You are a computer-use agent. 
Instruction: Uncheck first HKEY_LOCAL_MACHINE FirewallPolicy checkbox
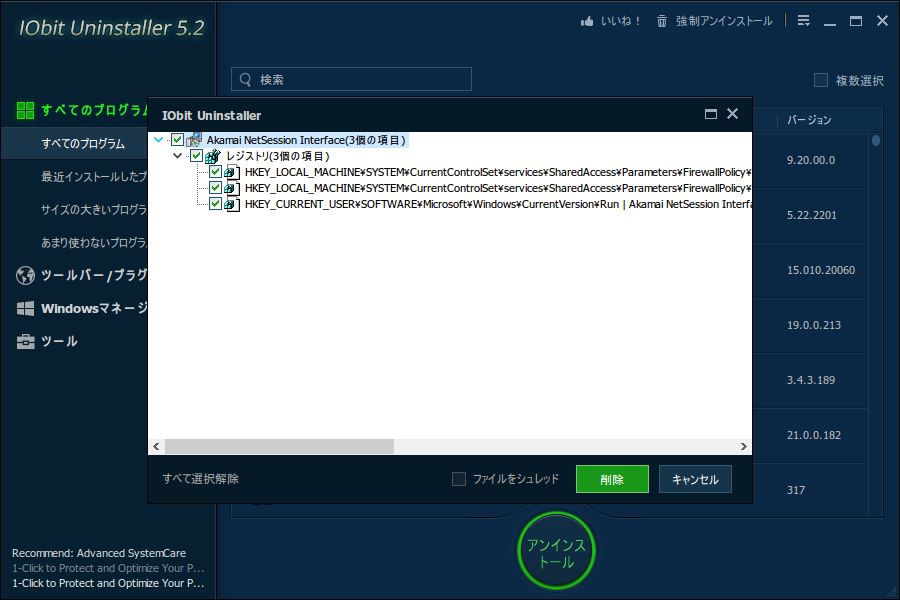pyautogui.click(x=215, y=172)
